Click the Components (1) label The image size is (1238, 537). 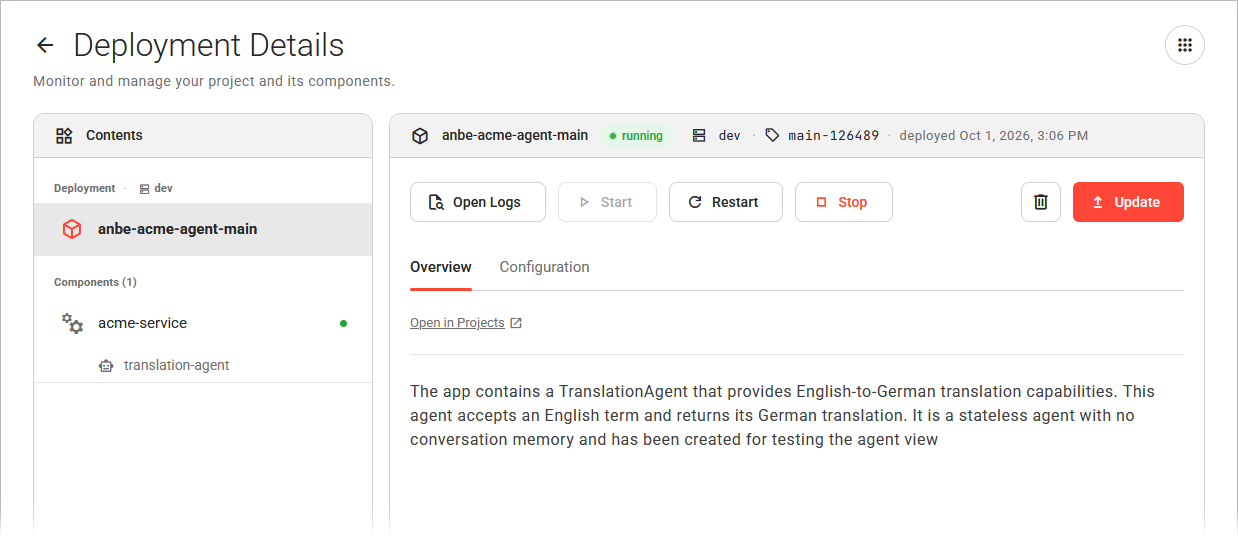95,282
